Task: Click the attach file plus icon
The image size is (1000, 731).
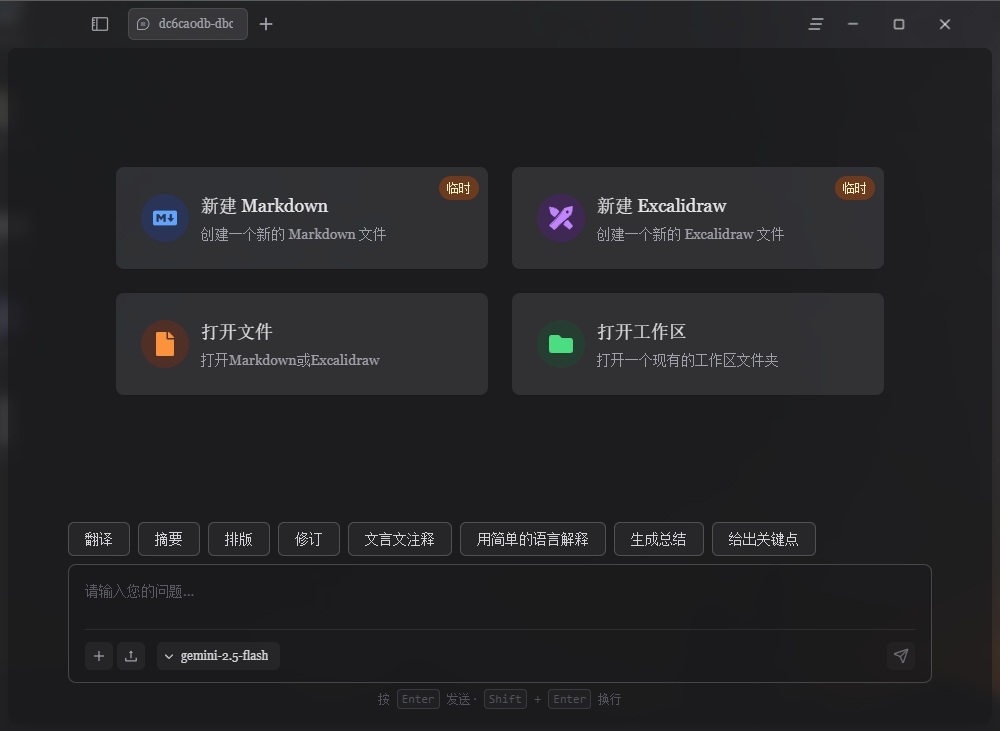Action: pyautogui.click(x=98, y=656)
